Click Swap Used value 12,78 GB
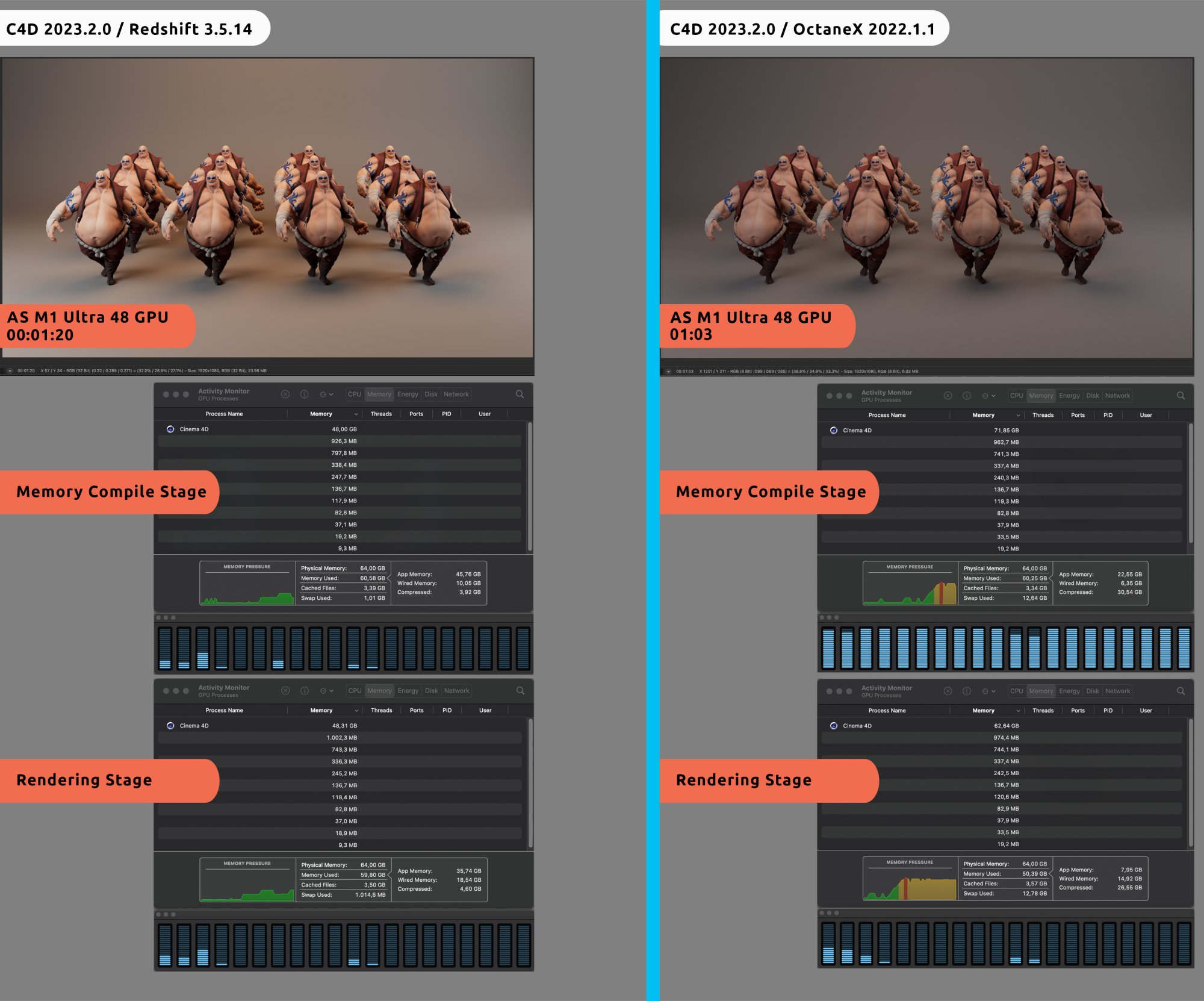The width and height of the screenshot is (1204, 1001). (x=1034, y=894)
